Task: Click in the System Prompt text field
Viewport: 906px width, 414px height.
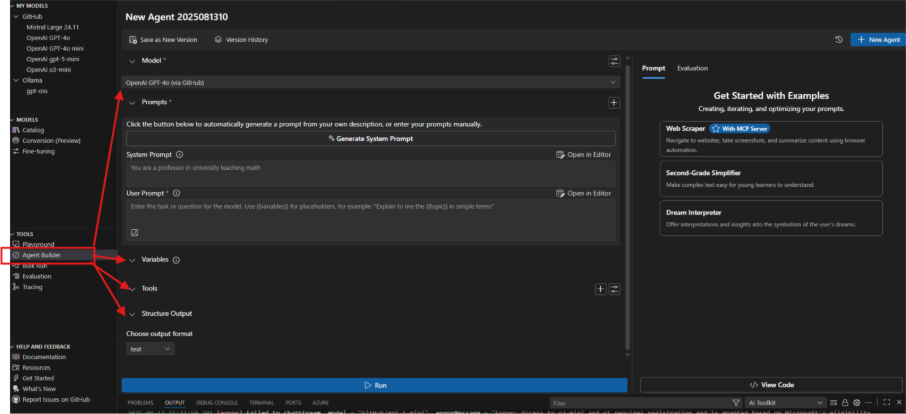Action: coord(370,173)
